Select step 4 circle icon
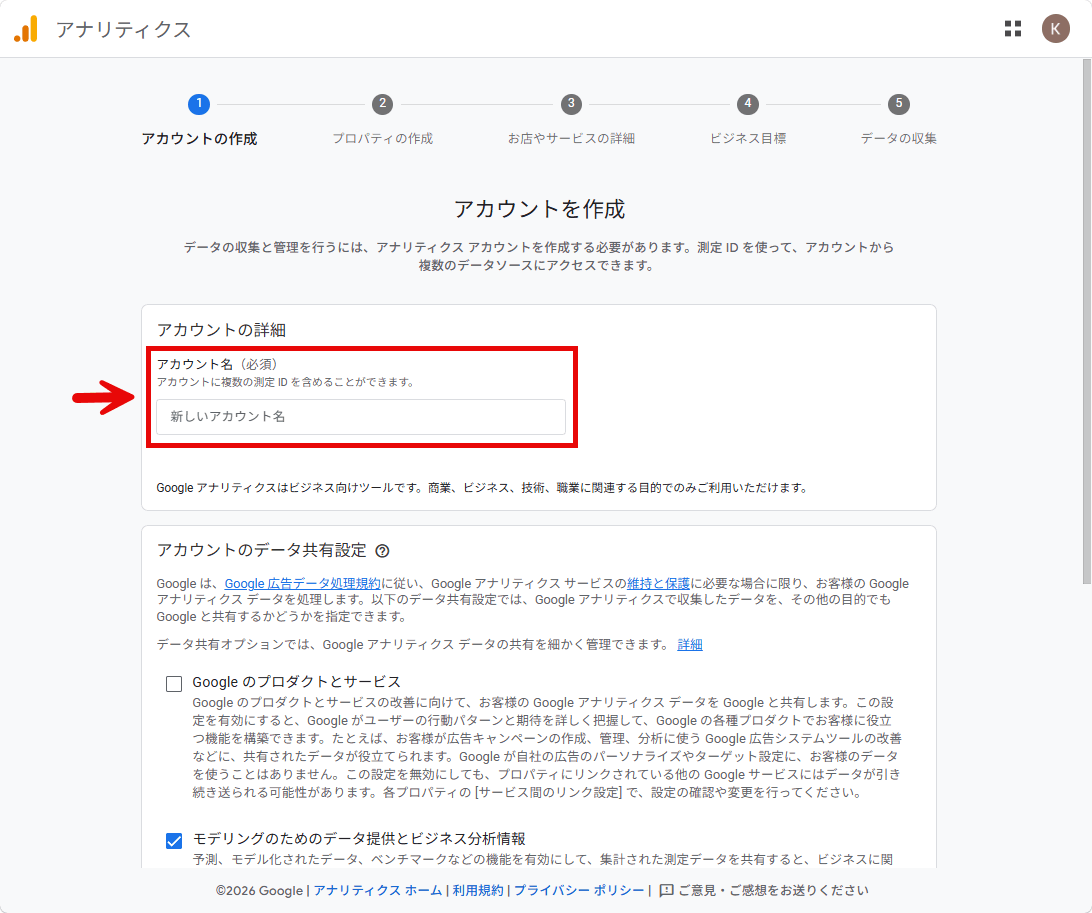Screen dimensions: 1092x913 [x=748, y=104]
